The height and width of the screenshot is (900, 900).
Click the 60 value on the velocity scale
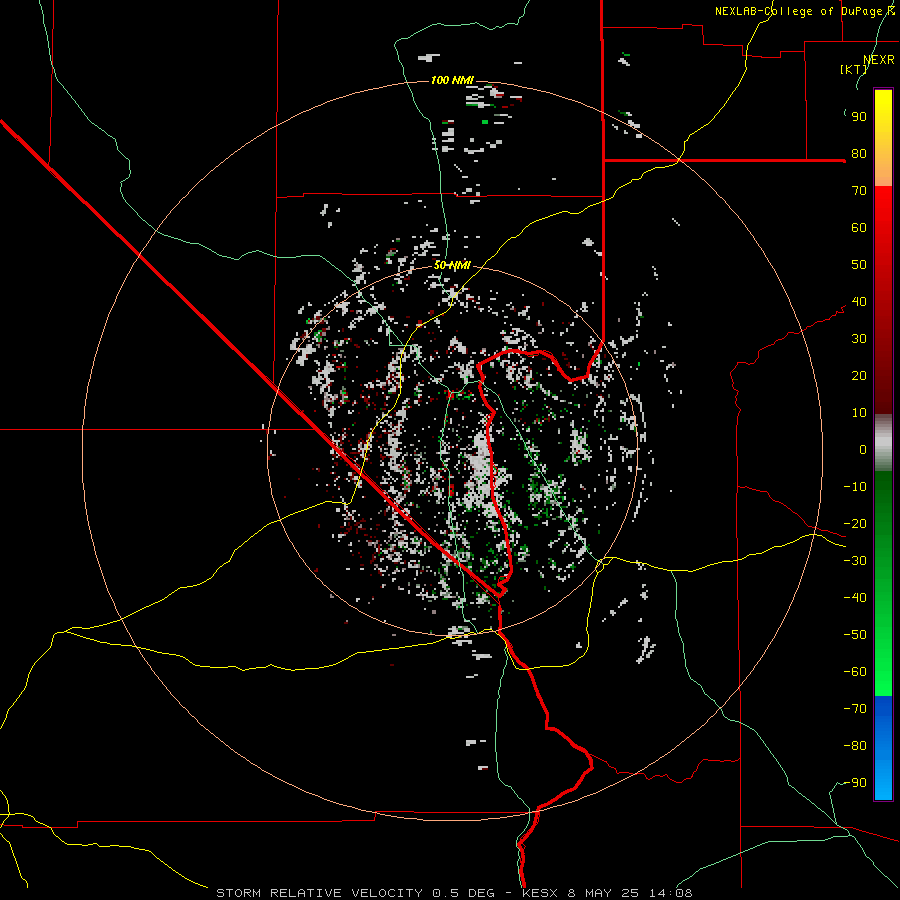point(859,228)
